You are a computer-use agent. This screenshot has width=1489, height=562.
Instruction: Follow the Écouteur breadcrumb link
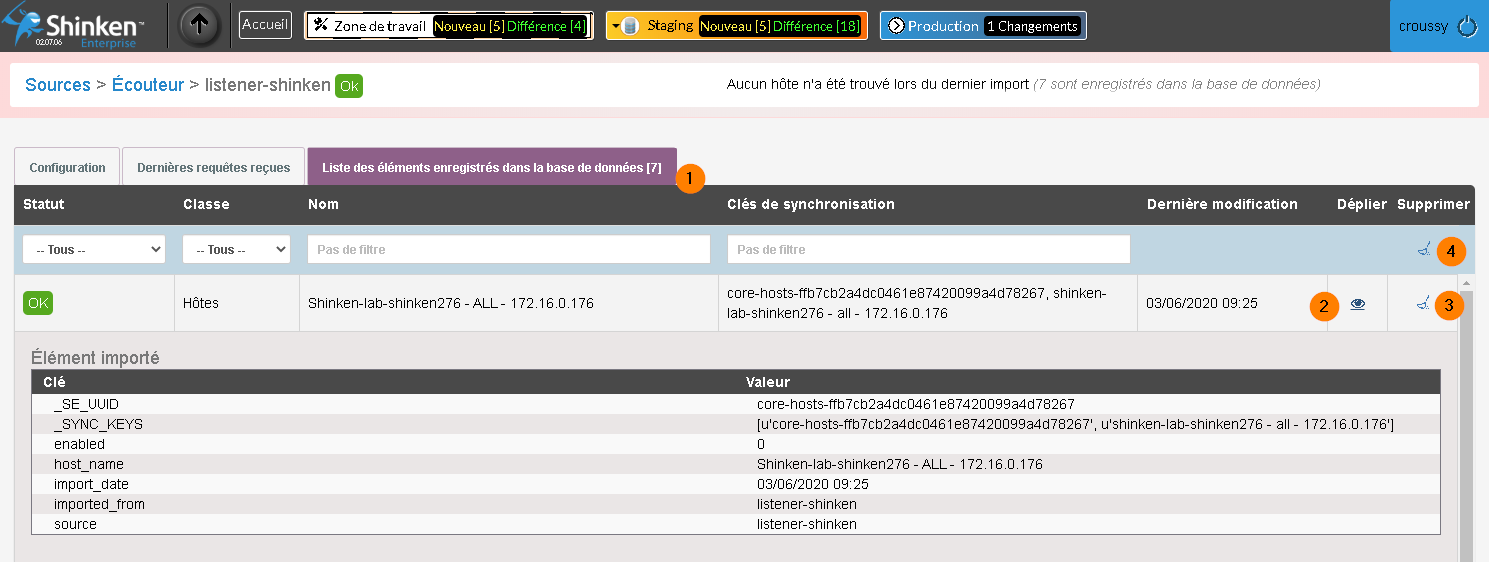pyautogui.click(x=148, y=85)
